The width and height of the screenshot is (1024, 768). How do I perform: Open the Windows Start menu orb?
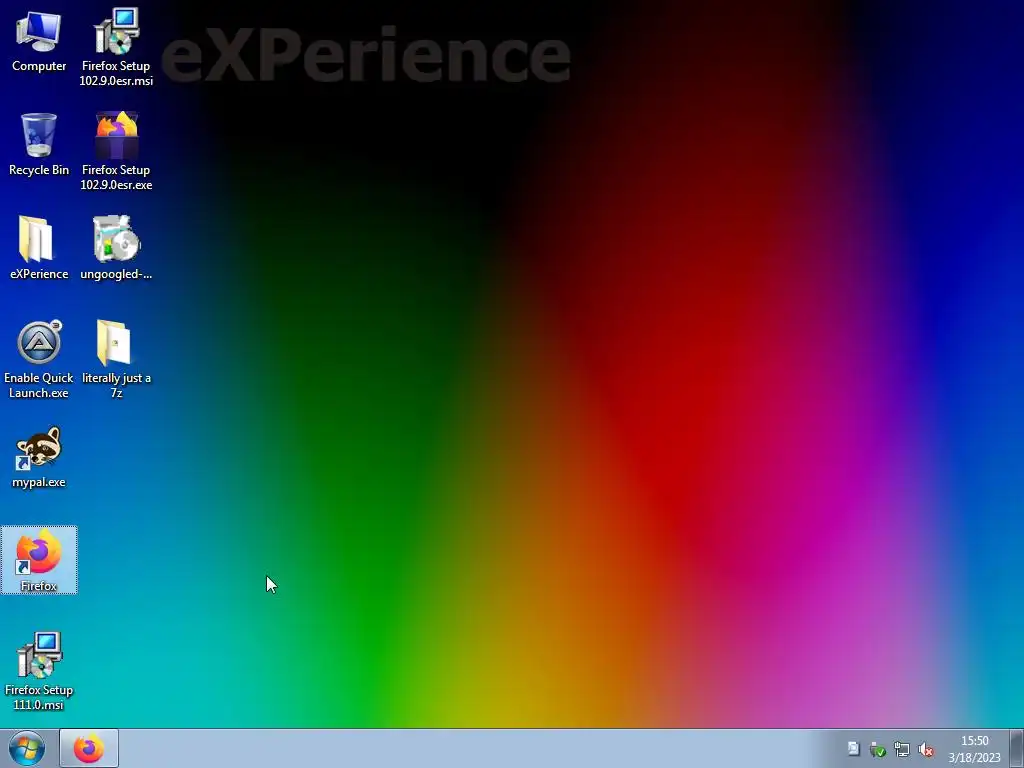click(x=27, y=748)
